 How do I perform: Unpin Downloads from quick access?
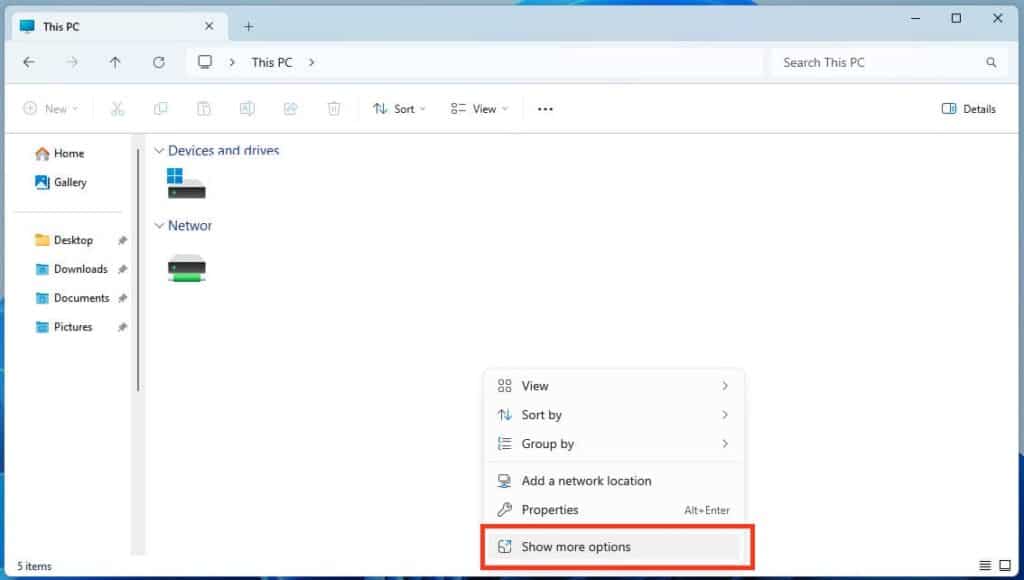point(122,269)
